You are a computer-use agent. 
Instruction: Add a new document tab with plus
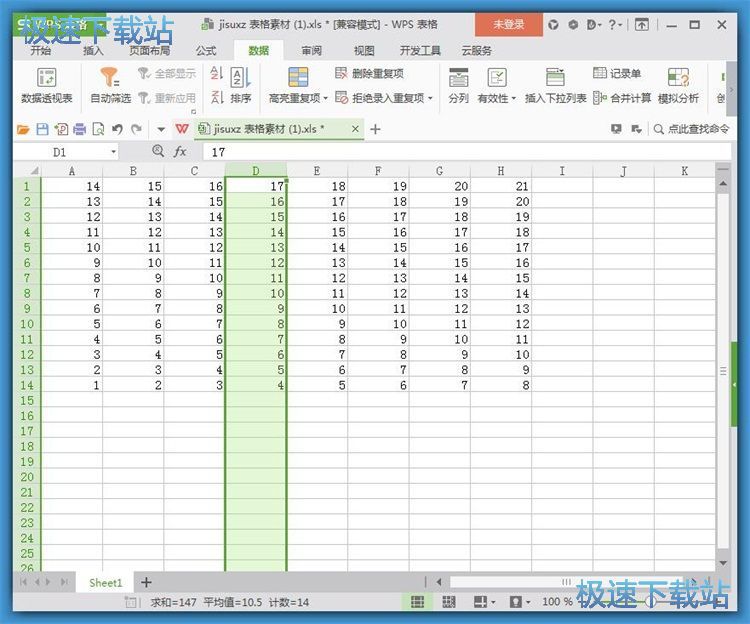[x=375, y=129]
